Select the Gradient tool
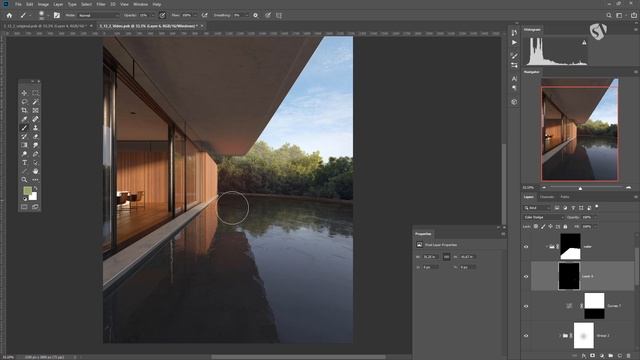 (24, 145)
